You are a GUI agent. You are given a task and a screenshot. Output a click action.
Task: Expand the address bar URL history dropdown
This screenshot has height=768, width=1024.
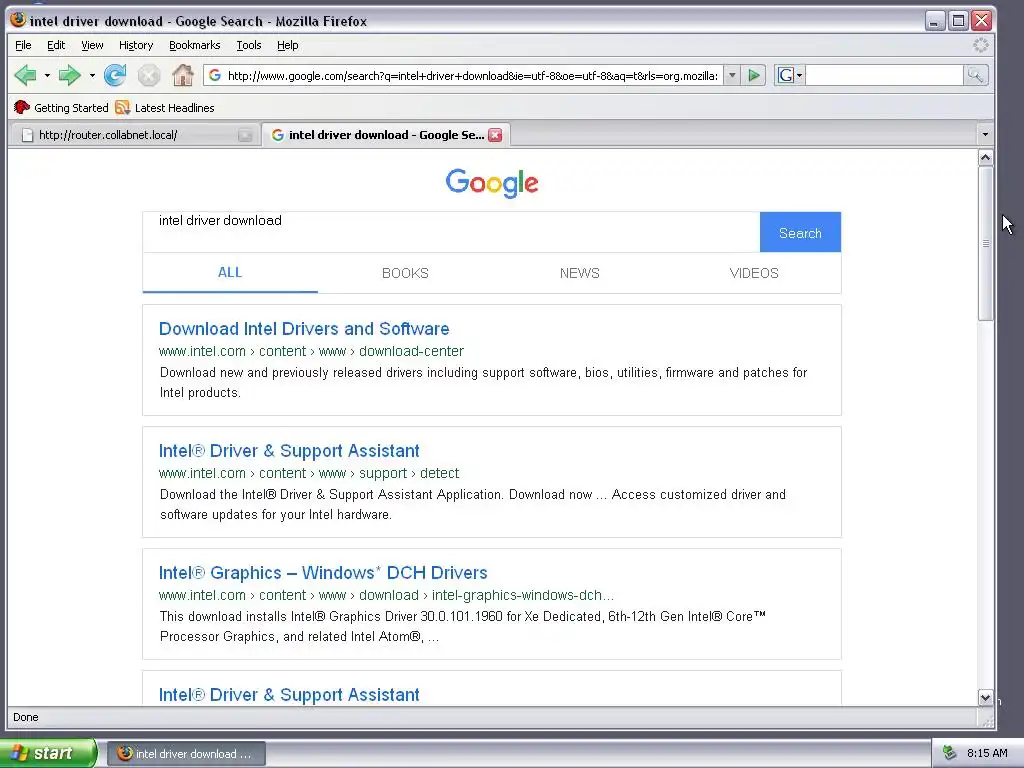(x=732, y=76)
